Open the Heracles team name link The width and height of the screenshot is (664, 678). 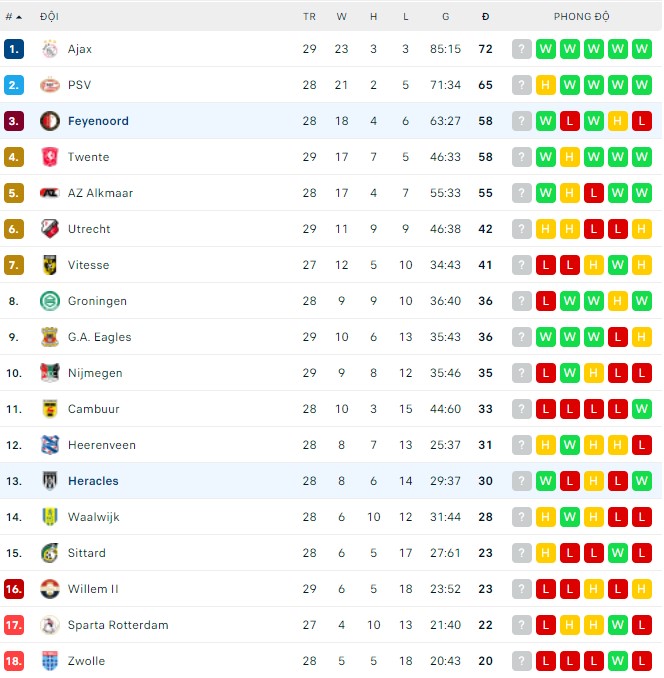point(93,481)
